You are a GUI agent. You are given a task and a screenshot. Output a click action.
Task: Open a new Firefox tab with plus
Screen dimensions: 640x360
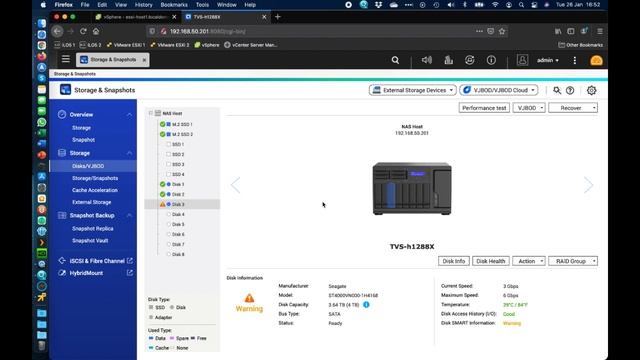278,17
